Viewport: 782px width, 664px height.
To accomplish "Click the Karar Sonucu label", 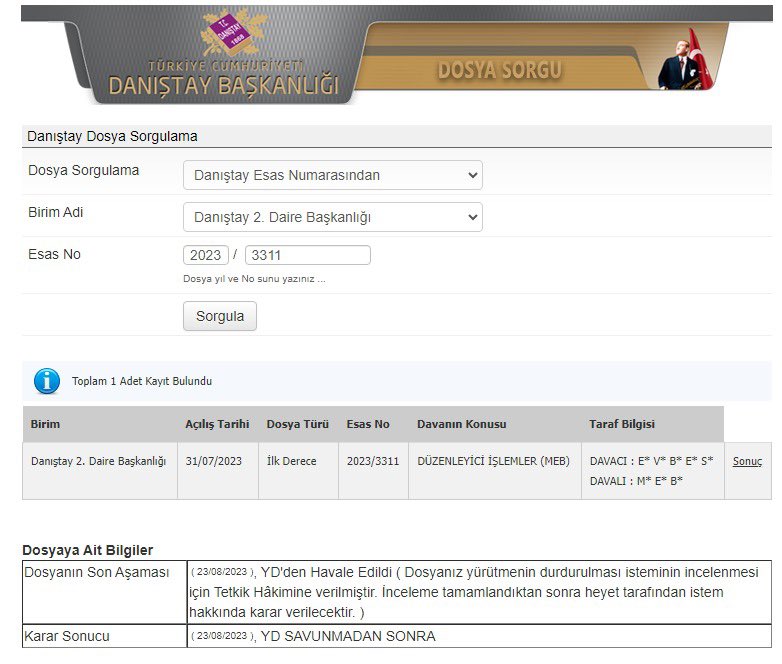I will (x=67, y=636).
